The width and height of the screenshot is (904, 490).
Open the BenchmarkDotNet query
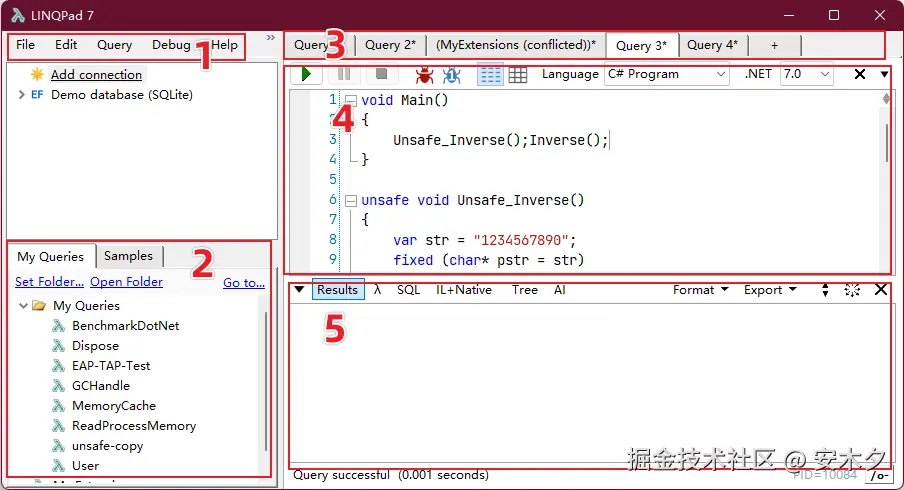(x=126, y=326)
